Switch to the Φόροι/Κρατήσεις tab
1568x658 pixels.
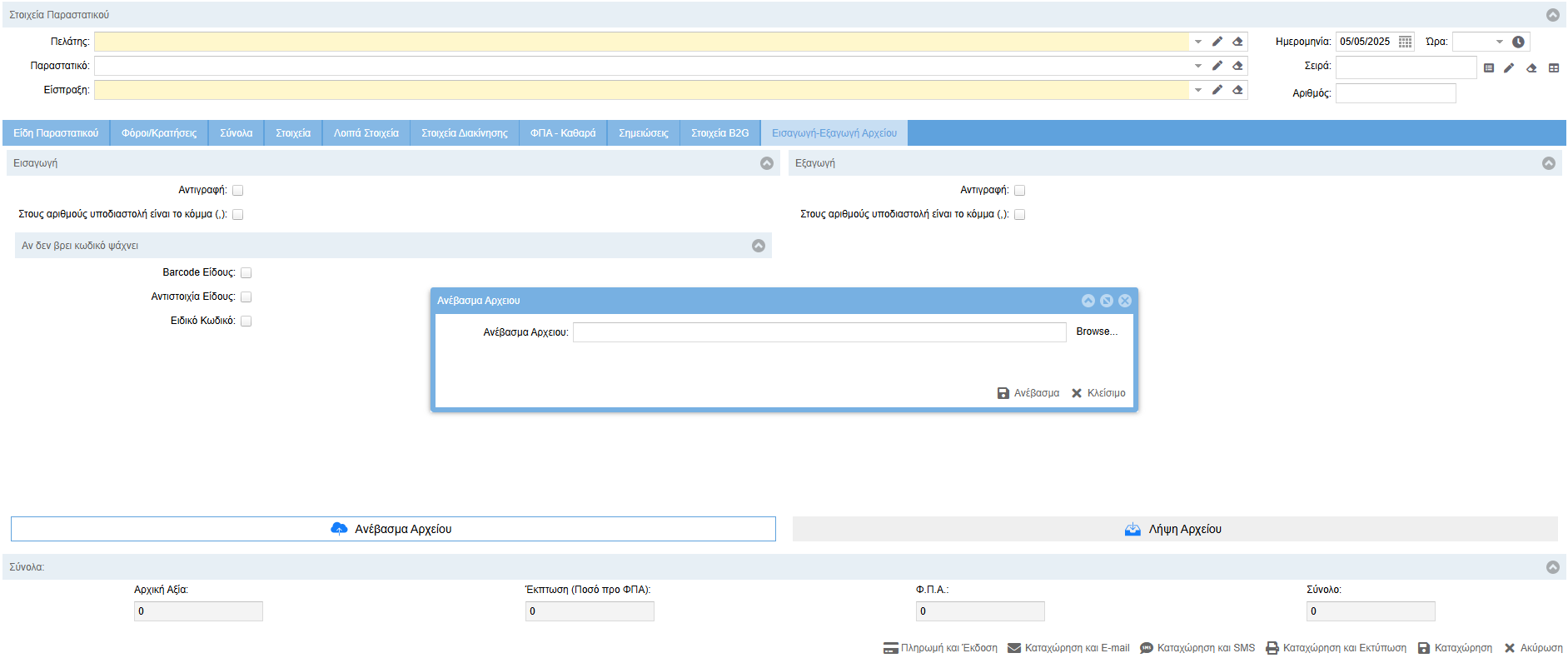click(x=159, y=133)
